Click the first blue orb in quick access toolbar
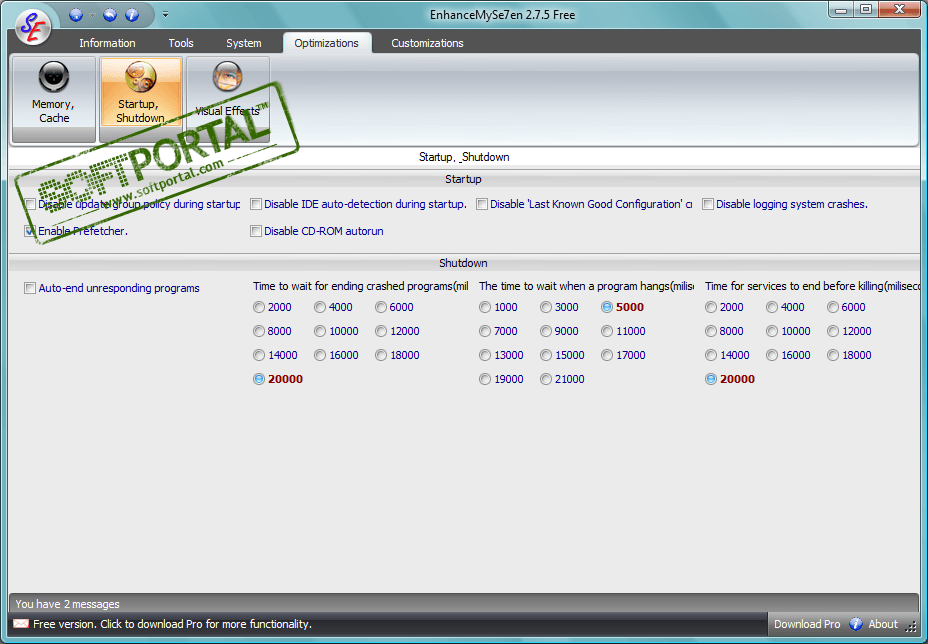 (x=76, y=15)
